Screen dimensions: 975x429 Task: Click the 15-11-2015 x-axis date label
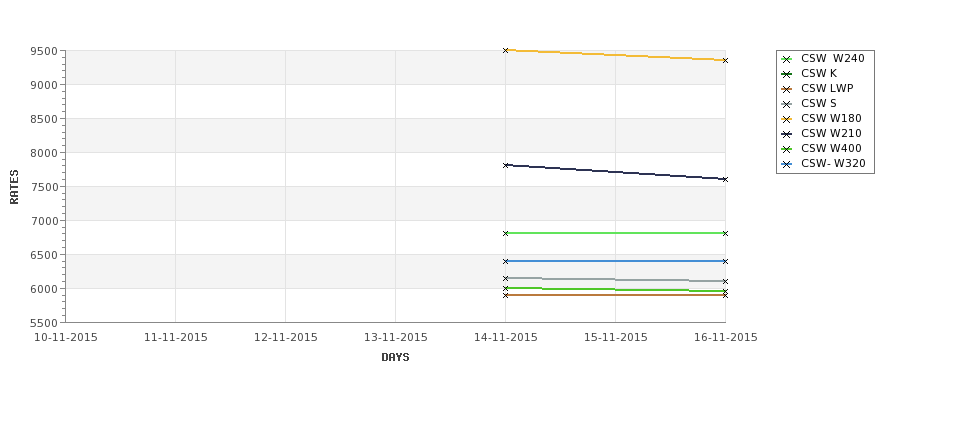pyautogui.click(x=616, y=337)
